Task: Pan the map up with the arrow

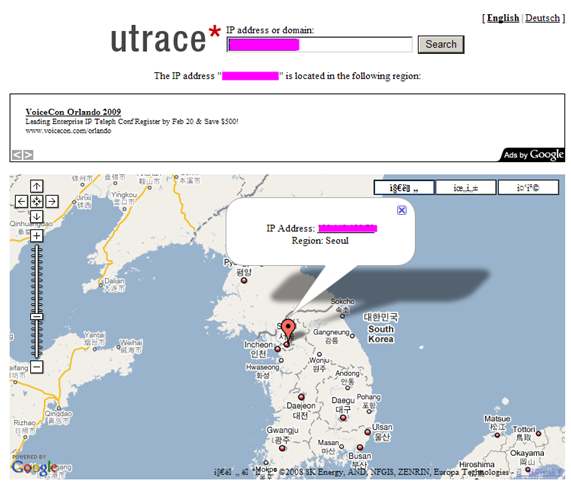Action: 36,186
